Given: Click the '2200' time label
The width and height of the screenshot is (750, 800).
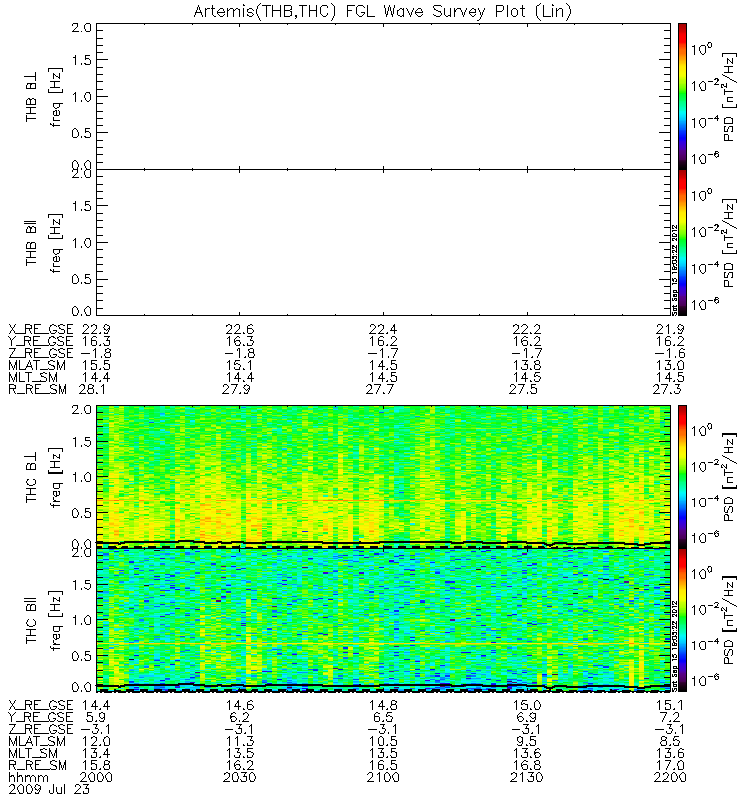Looking at the screenshot, I should pyautogui.click(x=670, y=778).
